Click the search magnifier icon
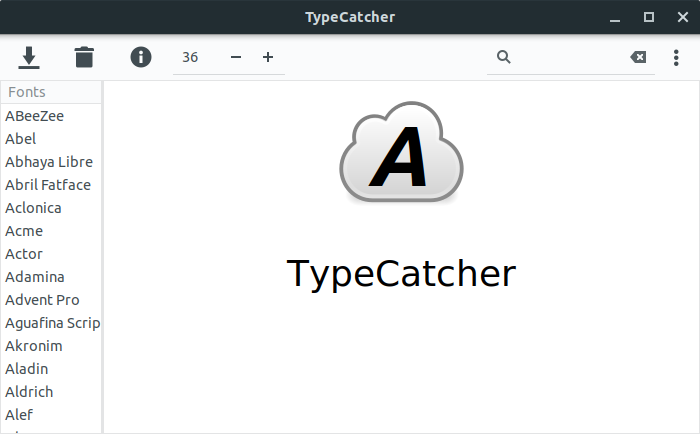The image size is (700, 434). click(x=504, y=57)
